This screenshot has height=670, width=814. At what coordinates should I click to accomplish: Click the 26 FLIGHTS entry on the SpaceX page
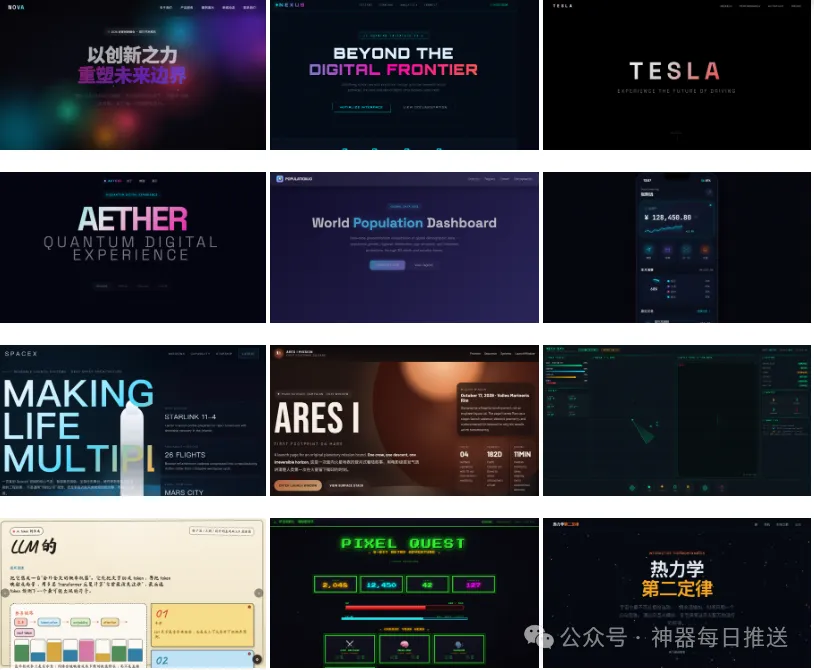point(185,455)
